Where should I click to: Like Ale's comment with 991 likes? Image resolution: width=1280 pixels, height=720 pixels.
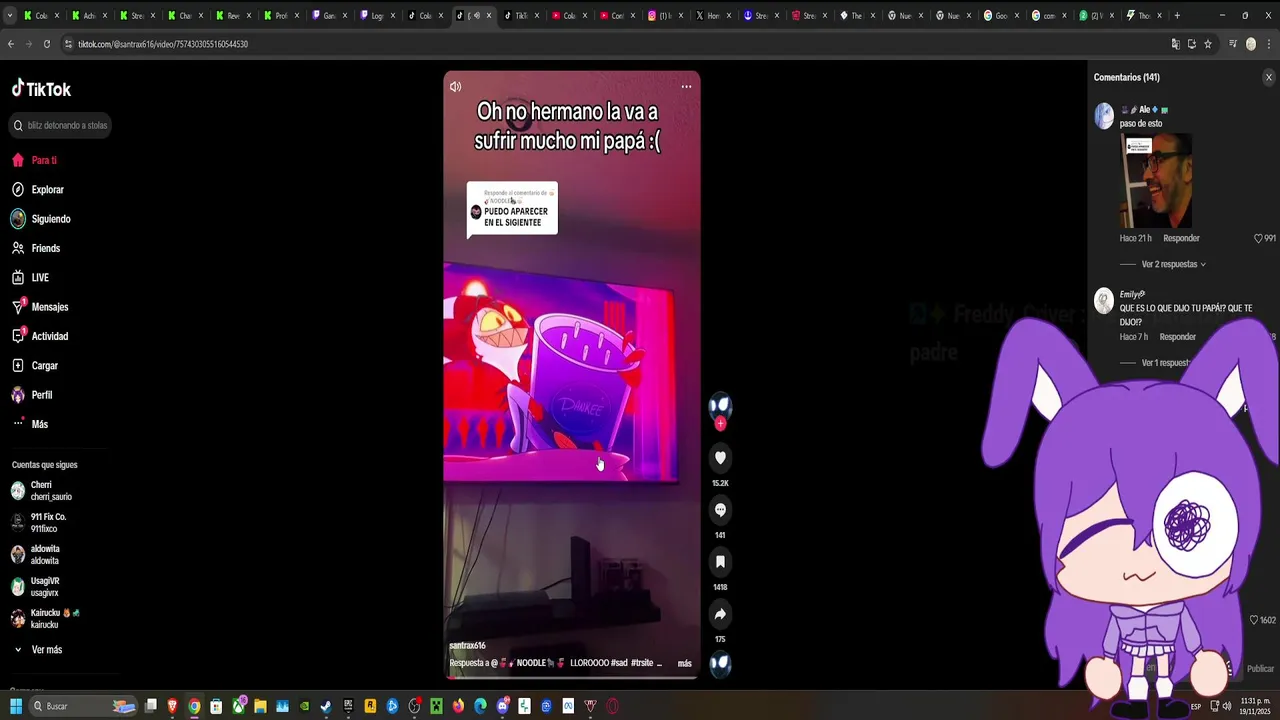pos(1259,238)
